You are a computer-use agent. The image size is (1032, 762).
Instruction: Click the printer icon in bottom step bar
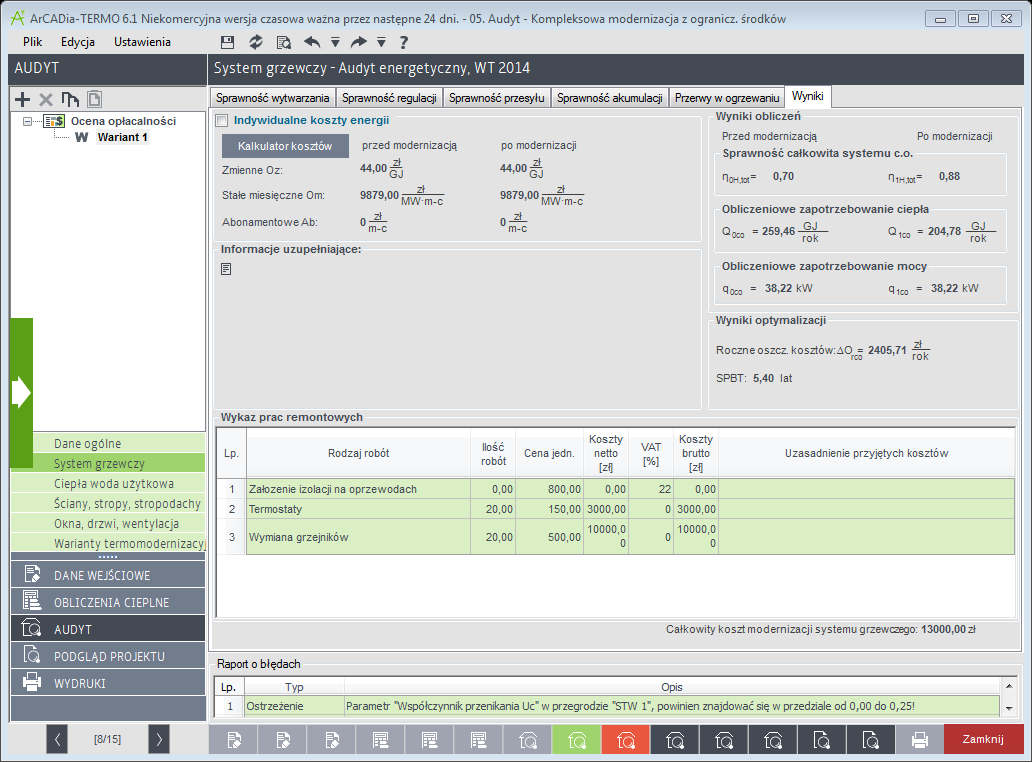pos(919,740)
